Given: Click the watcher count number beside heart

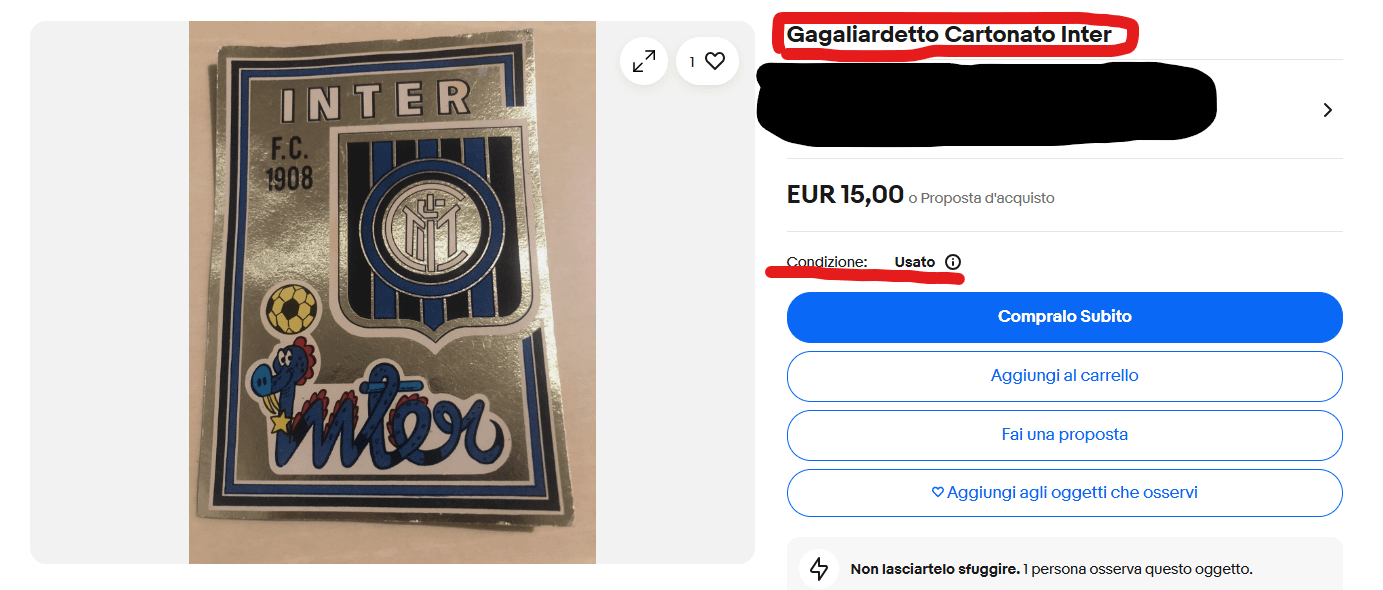Looking at the screenshot, I should 691,62.
